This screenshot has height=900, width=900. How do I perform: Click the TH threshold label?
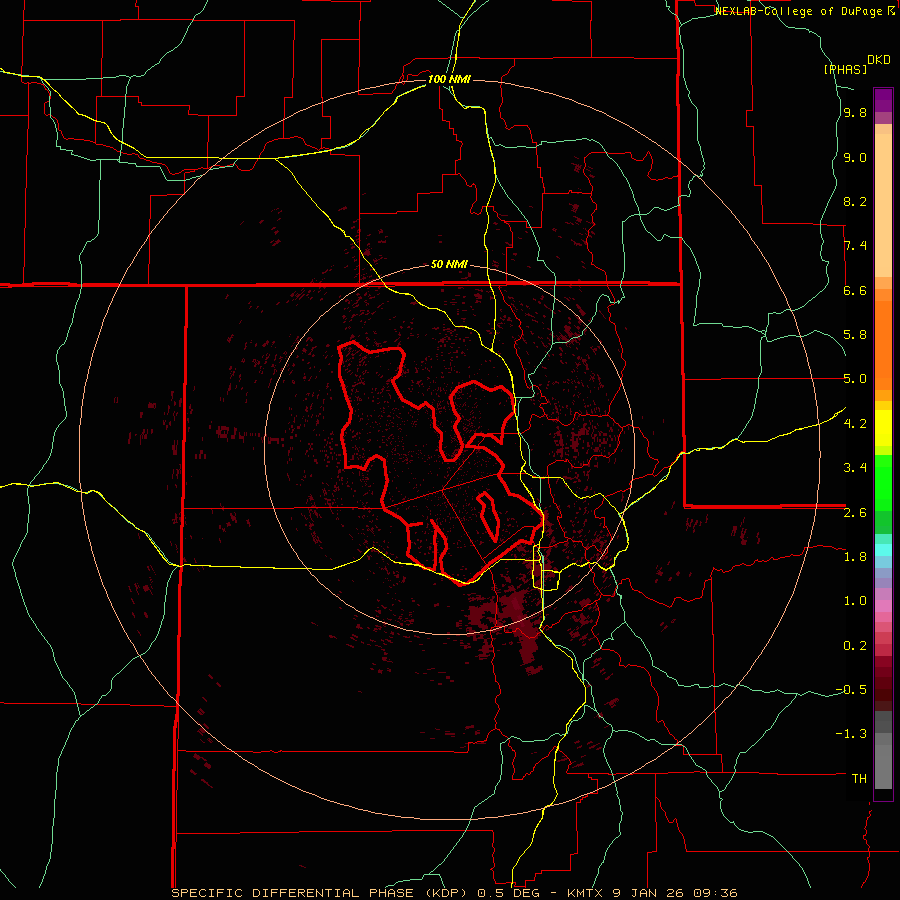coord(859,778)
